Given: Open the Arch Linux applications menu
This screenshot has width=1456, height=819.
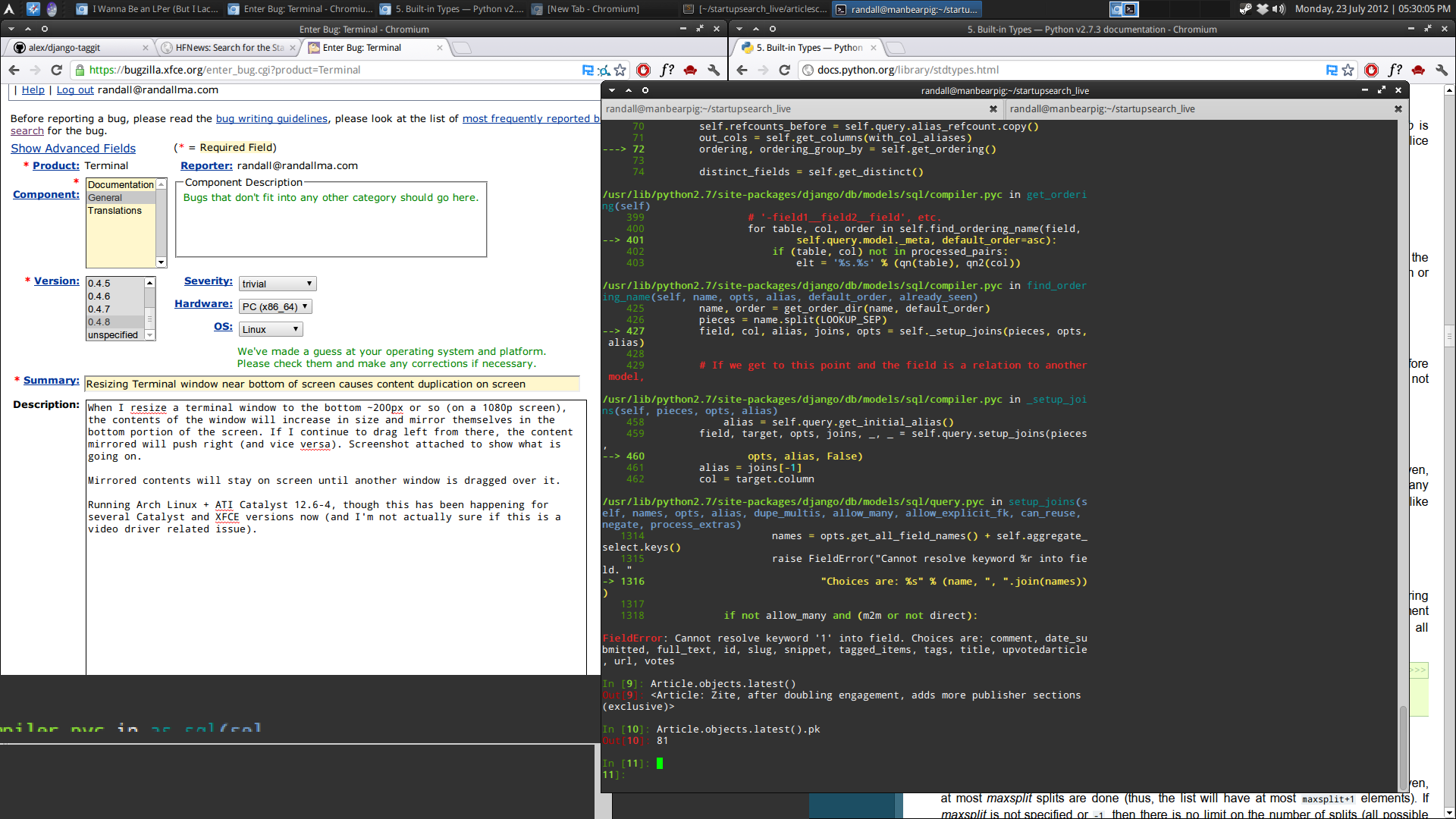Looking at the screenshot, I should [x=9, y=9].
